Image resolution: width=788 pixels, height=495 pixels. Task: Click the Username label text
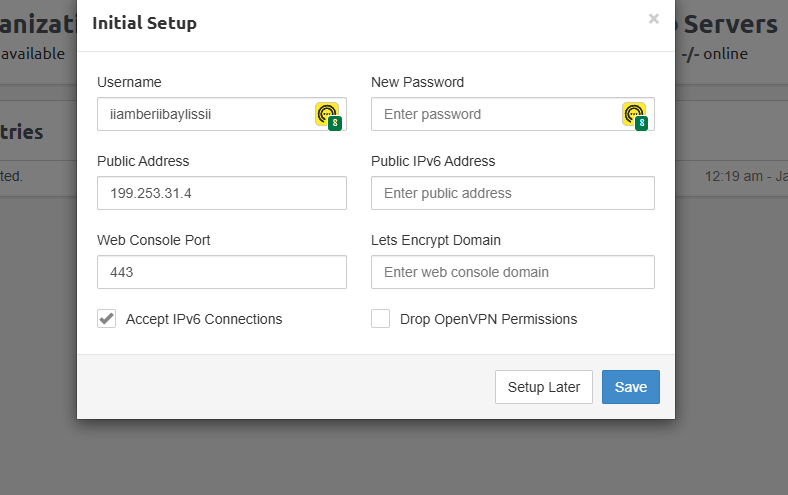tap(129, 82)
